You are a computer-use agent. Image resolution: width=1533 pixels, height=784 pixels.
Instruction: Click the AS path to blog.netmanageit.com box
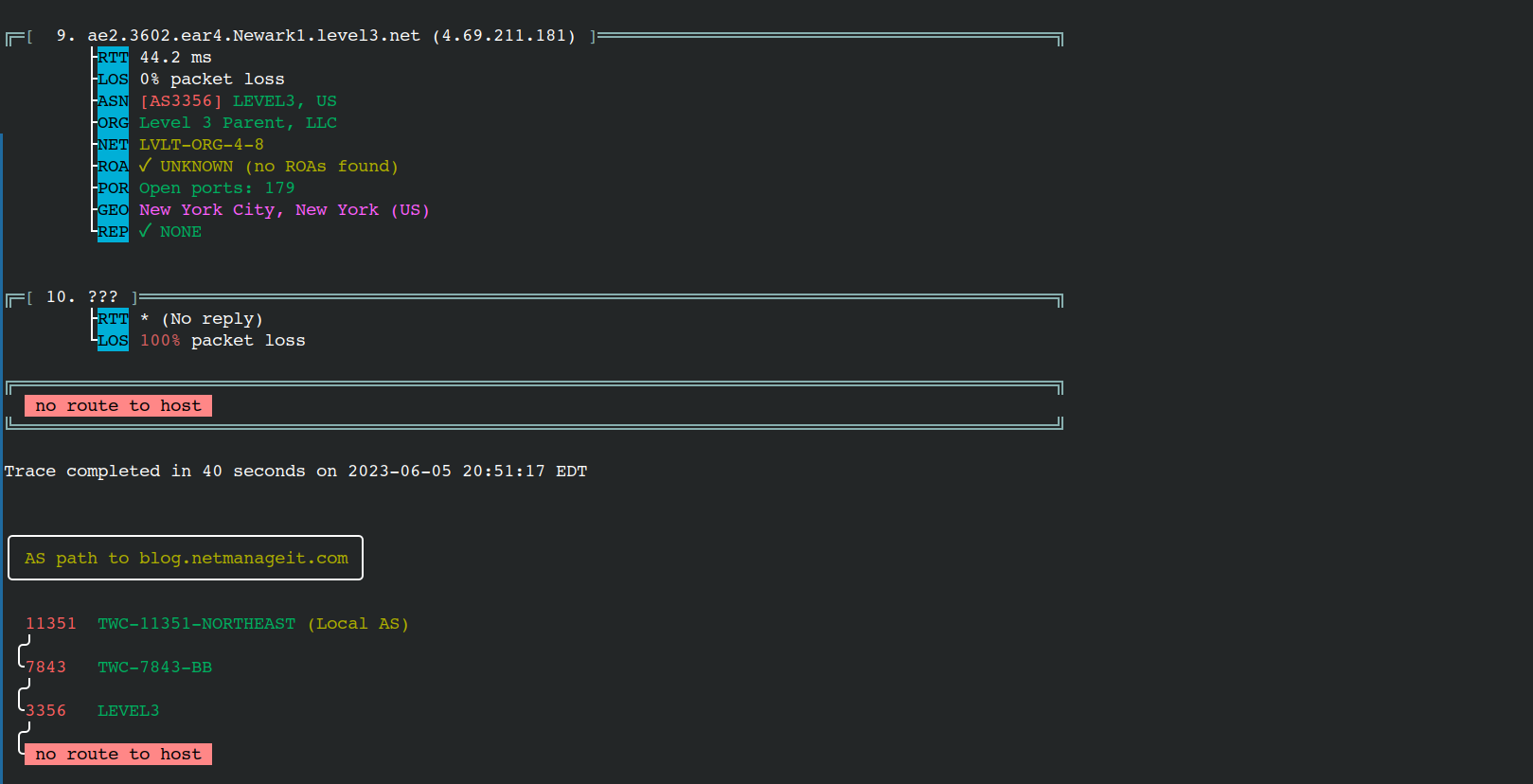[x=186, y=559]
